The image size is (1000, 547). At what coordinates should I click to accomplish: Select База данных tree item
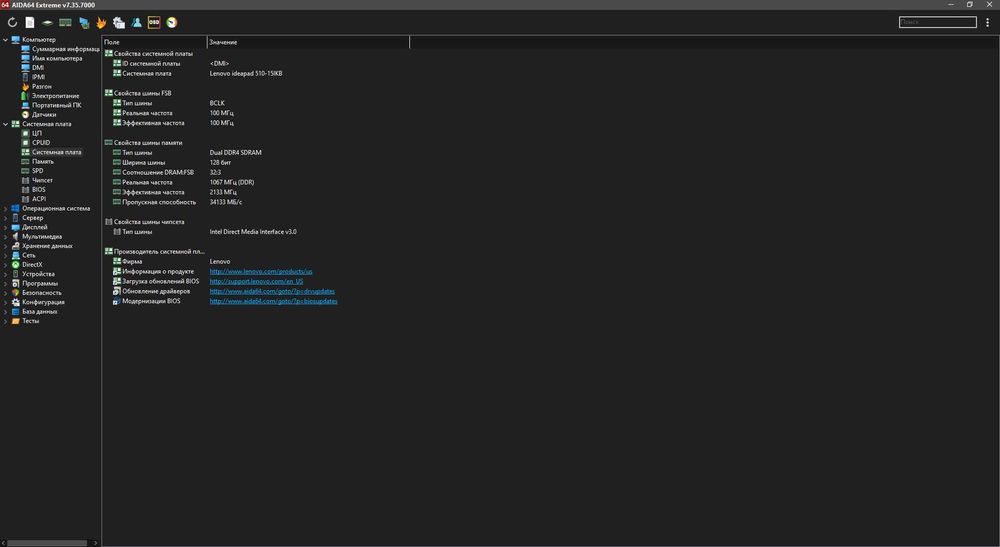click(x=40, y=312)
